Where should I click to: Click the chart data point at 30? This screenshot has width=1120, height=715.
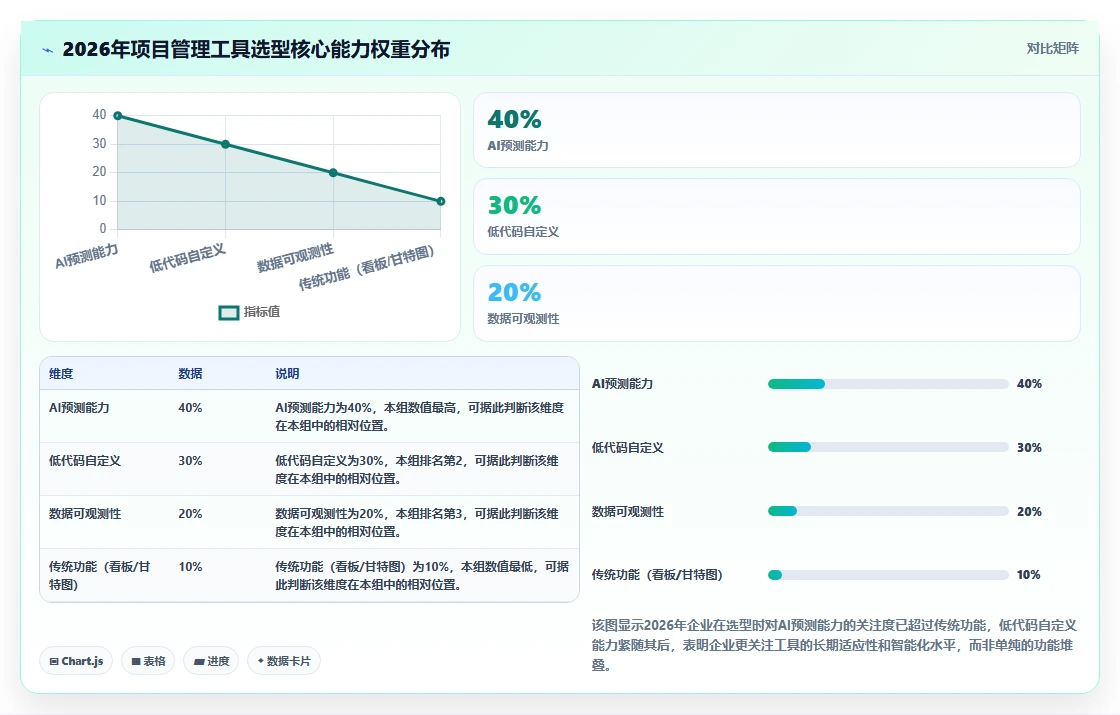pyautogui.click(x=226, y=144)
